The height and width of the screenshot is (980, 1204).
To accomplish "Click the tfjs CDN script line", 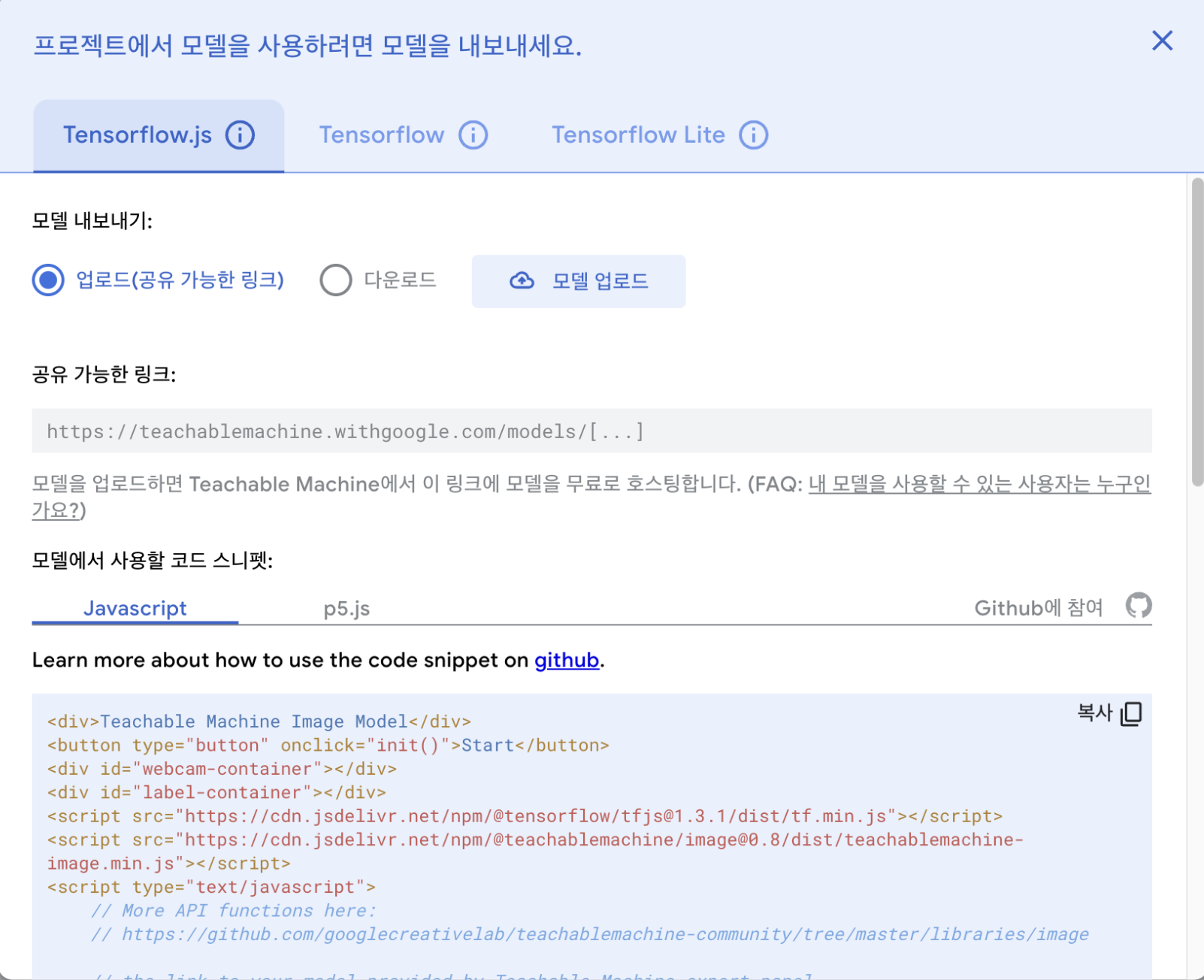I will coord(525,816).
